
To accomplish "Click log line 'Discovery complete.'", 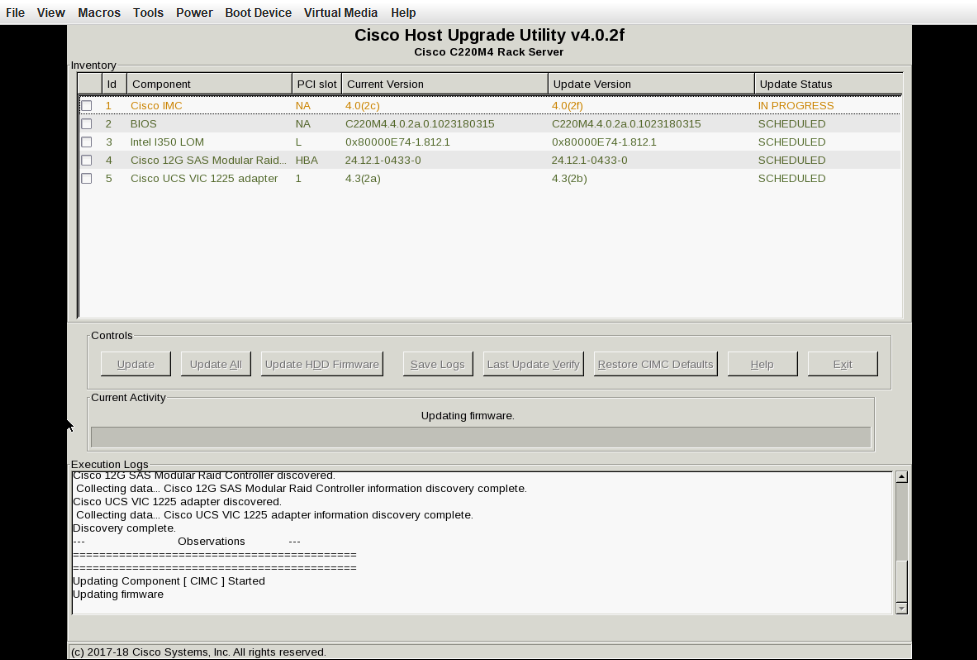I will point(124,528).
